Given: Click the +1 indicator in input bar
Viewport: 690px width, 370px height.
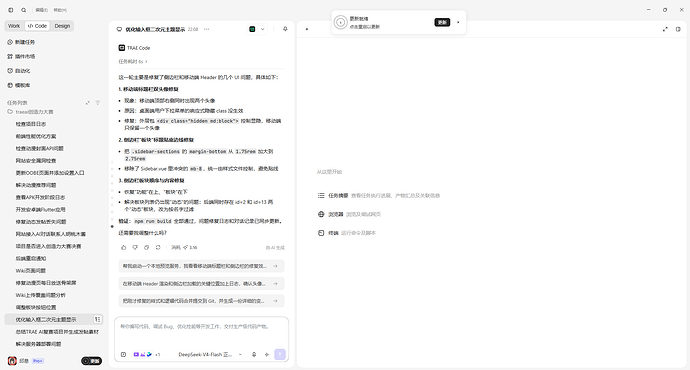Looking at the screenshot, I should point(158,355).
